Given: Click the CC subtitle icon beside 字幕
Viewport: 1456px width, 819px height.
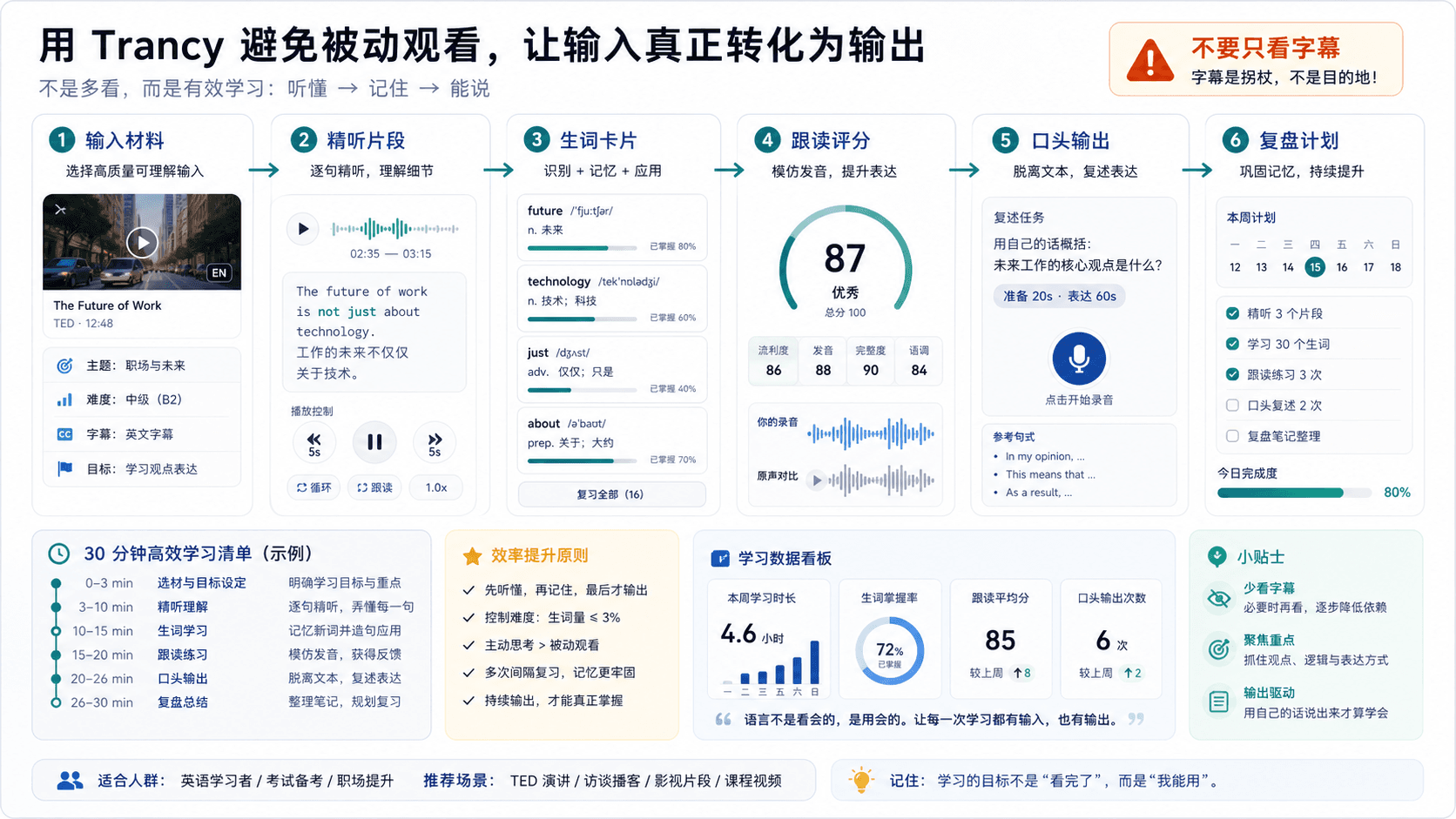Looking at the screenshot, I should pyautogui.click(x=64, y=434).
